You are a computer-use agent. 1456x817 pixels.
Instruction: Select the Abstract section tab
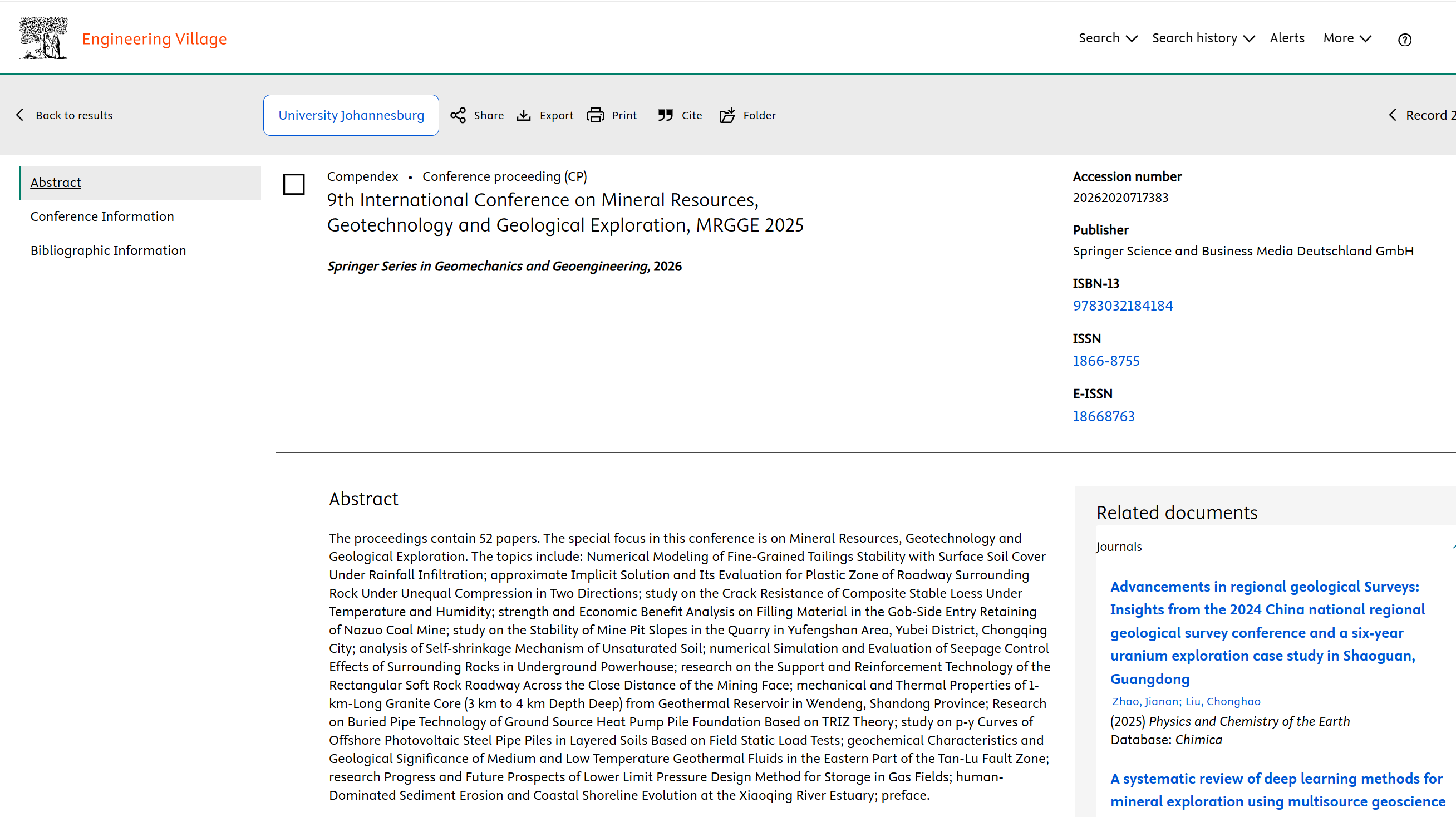coord(140,183)
